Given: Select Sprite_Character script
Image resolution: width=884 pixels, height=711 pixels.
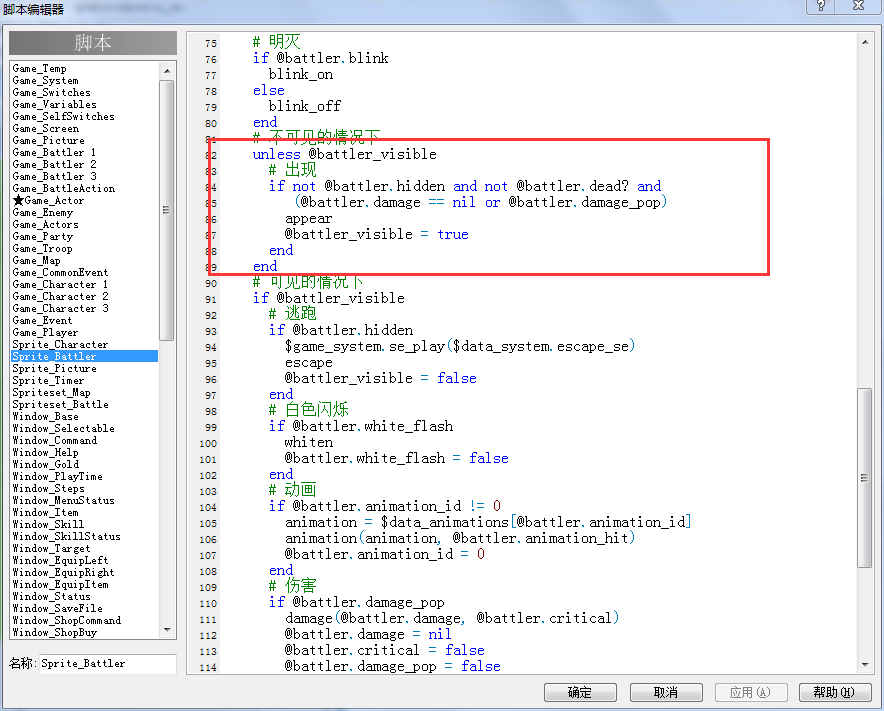Looking at the screenshot, I should (60, 345).
